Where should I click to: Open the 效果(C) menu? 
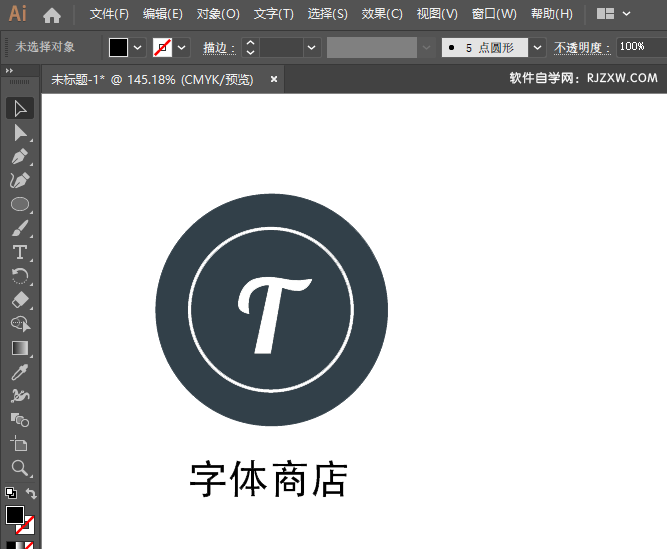coord(382,14)
